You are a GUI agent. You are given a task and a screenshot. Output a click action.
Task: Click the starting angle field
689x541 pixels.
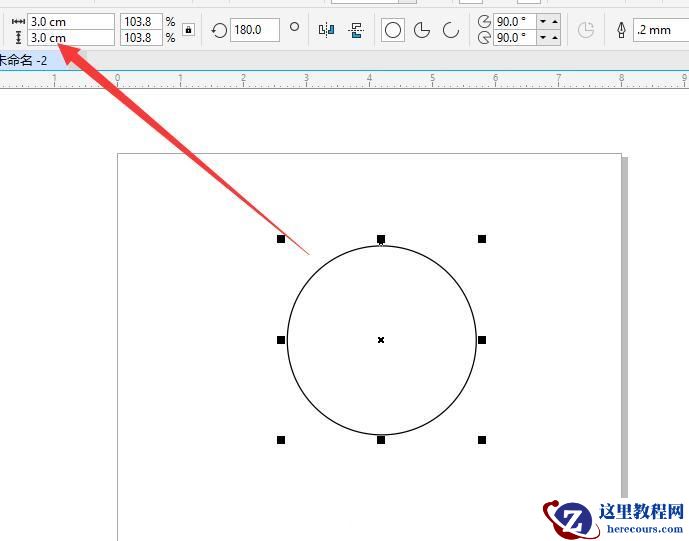tap(513, 21)
